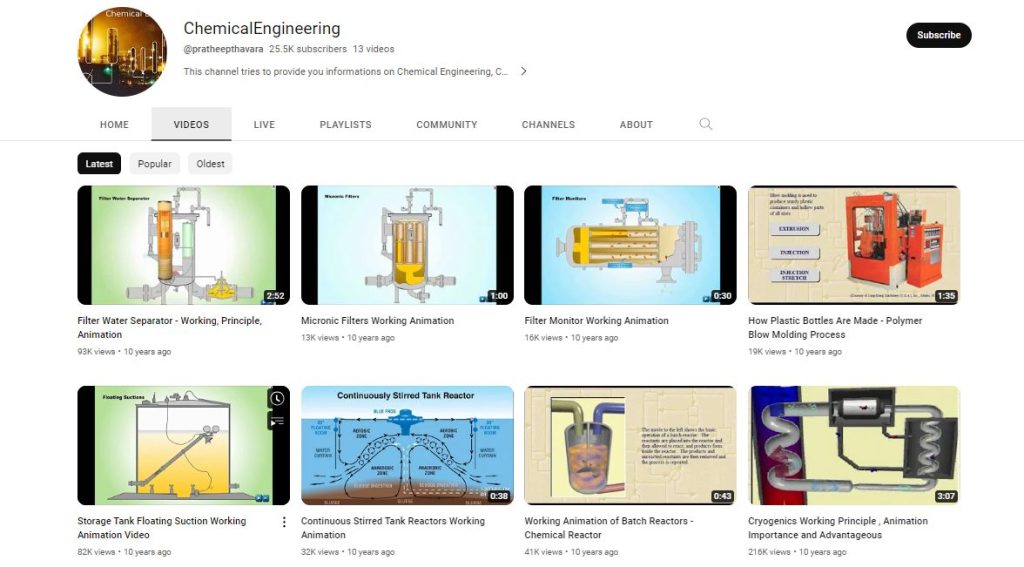Play the Filter Monitor thumbnail
Image resolution: width=1024 pixels, height=567 pixels.
(630, 245)
